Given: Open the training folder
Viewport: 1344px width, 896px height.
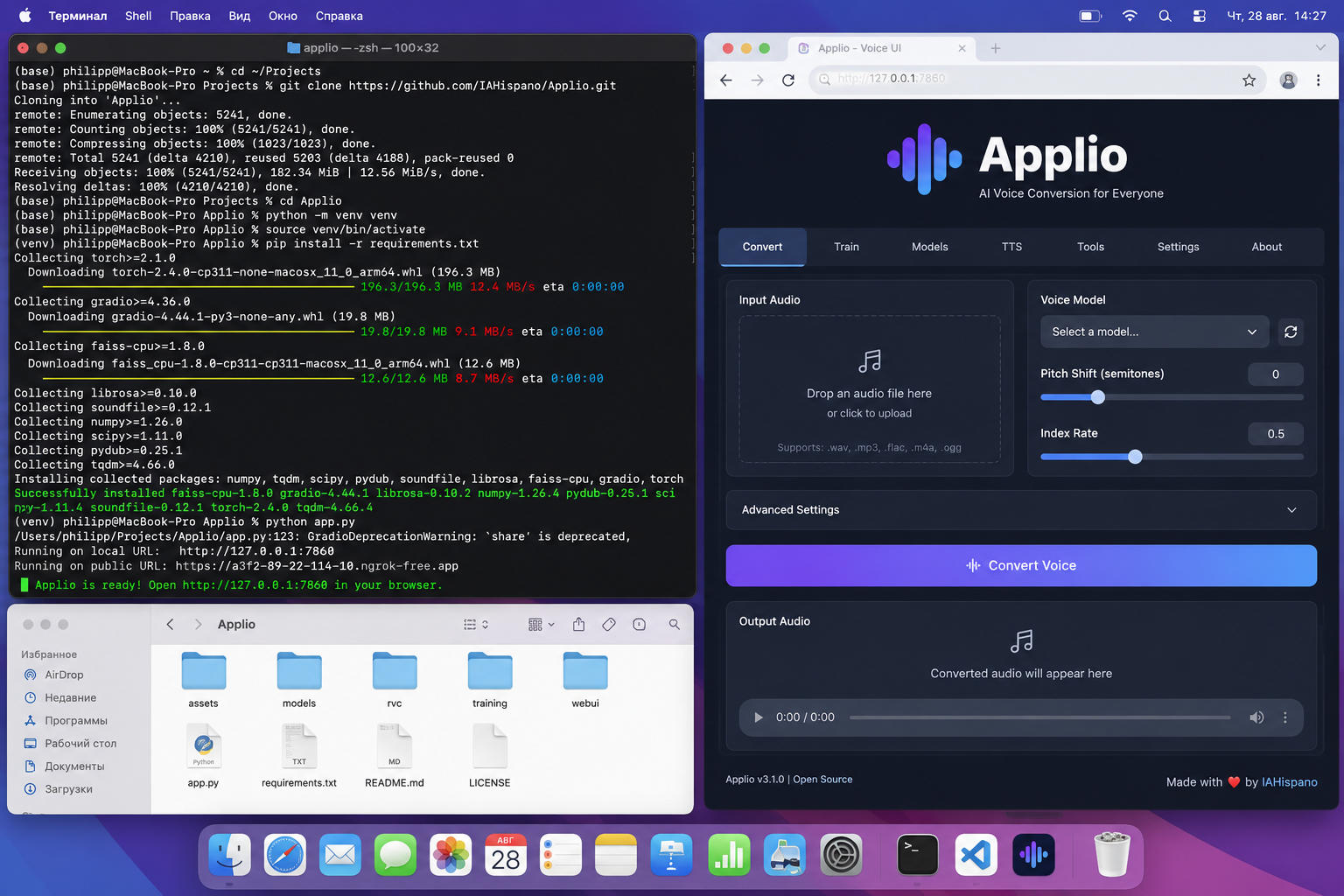Looking at the screenshot, I should (490, 680).
